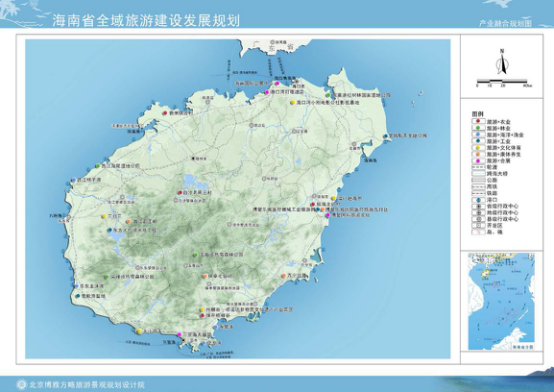This screenshot has width=554, height=392.
Task: Click the map scale bar
Action: [503, 82]
